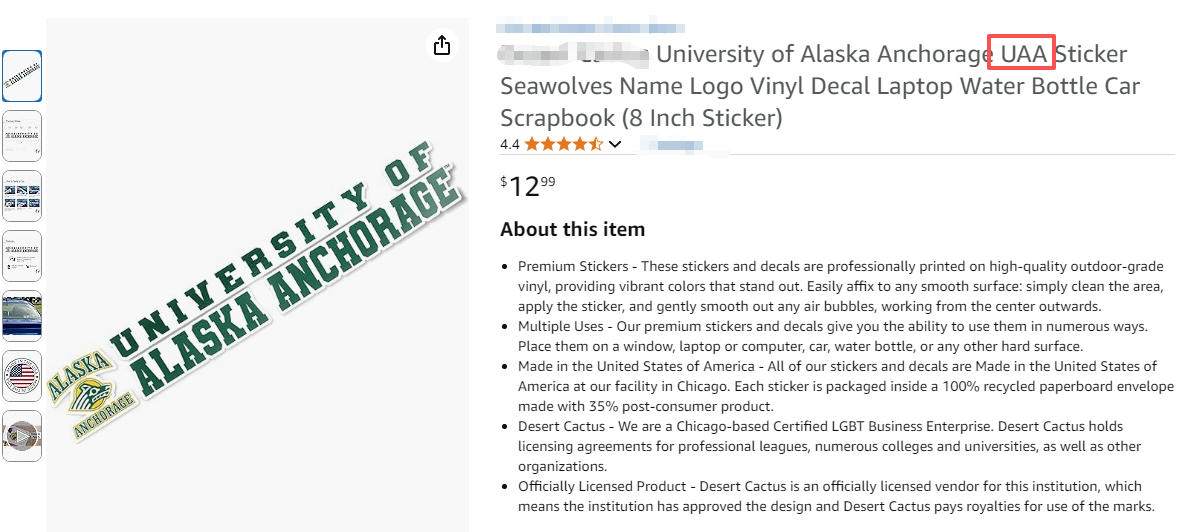Show the thumbnail with grid of six photos
This screenshot has height=532, width=1185.
pyautogui.click(x=22, y=196)
